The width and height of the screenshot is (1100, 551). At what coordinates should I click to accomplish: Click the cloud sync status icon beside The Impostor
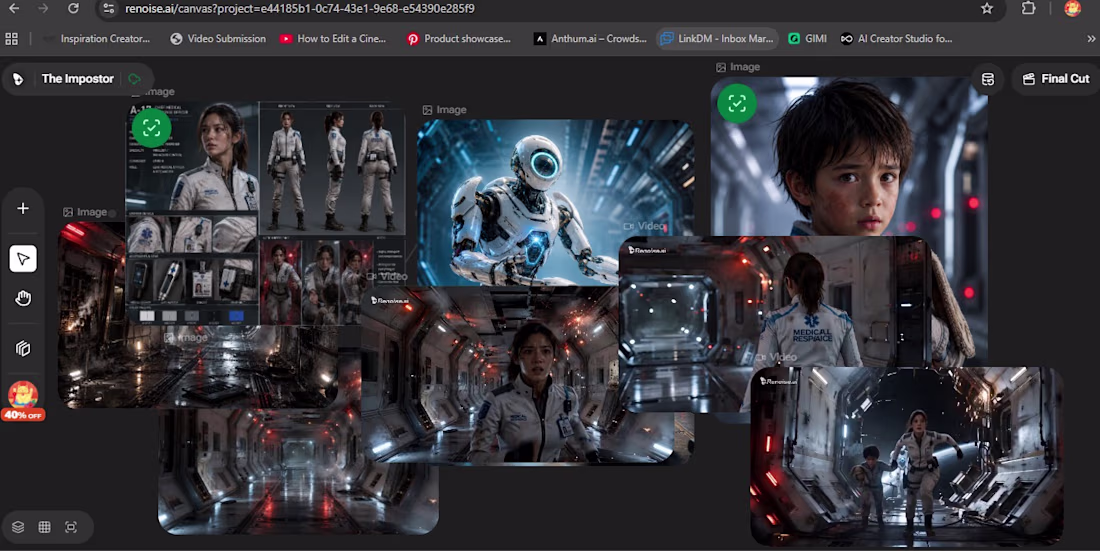click(135, 79)
